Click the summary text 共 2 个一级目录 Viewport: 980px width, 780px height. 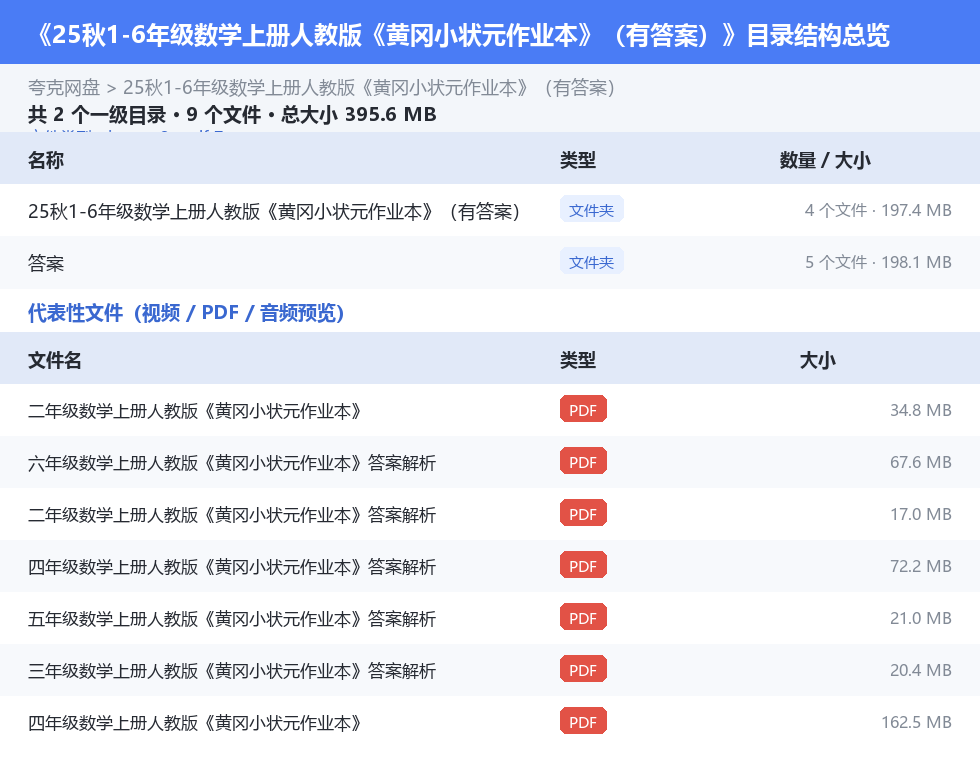pos(97,114)
